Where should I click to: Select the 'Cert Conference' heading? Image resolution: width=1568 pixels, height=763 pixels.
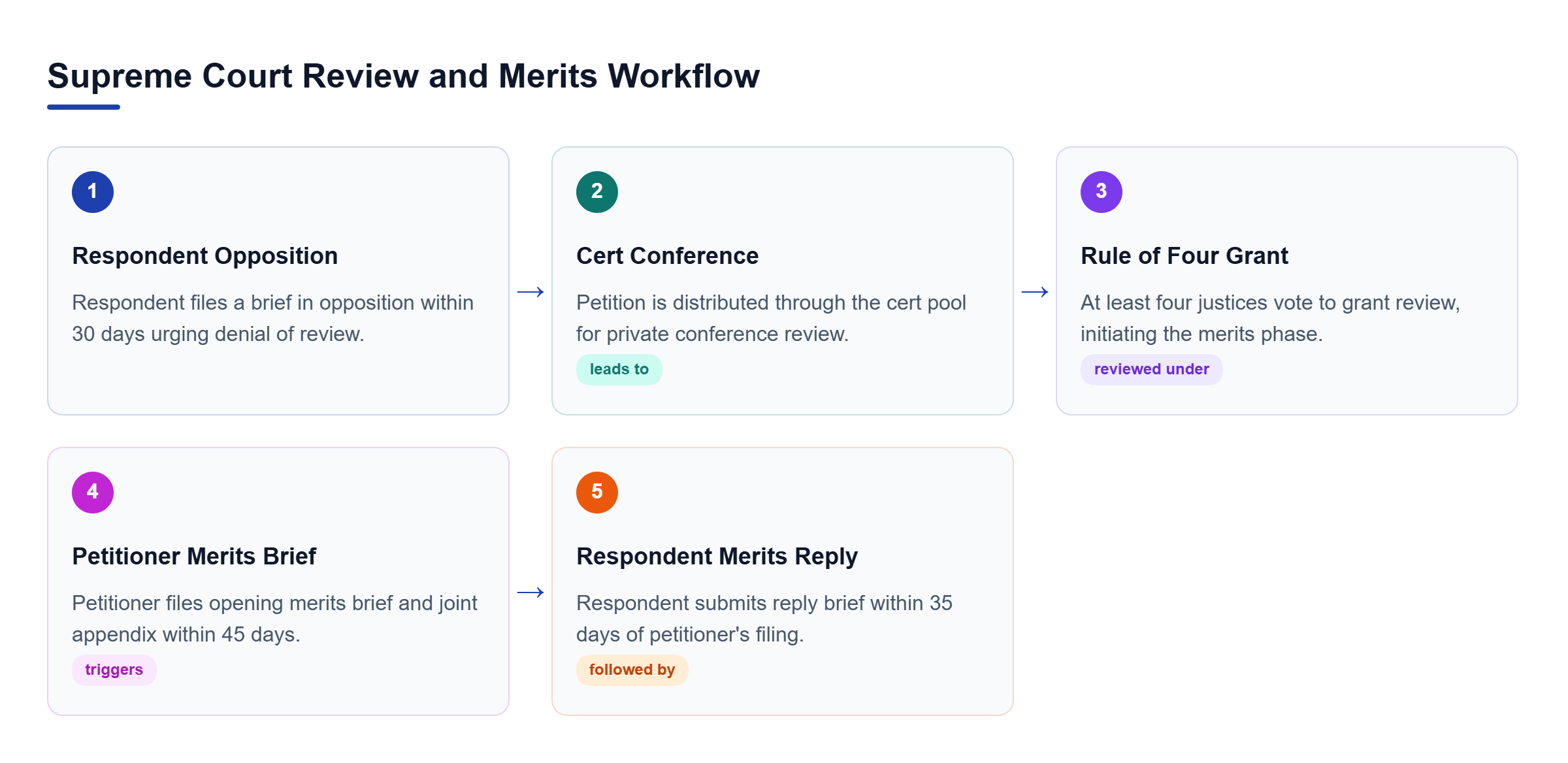pyautogui.click(x=667, y=256)
